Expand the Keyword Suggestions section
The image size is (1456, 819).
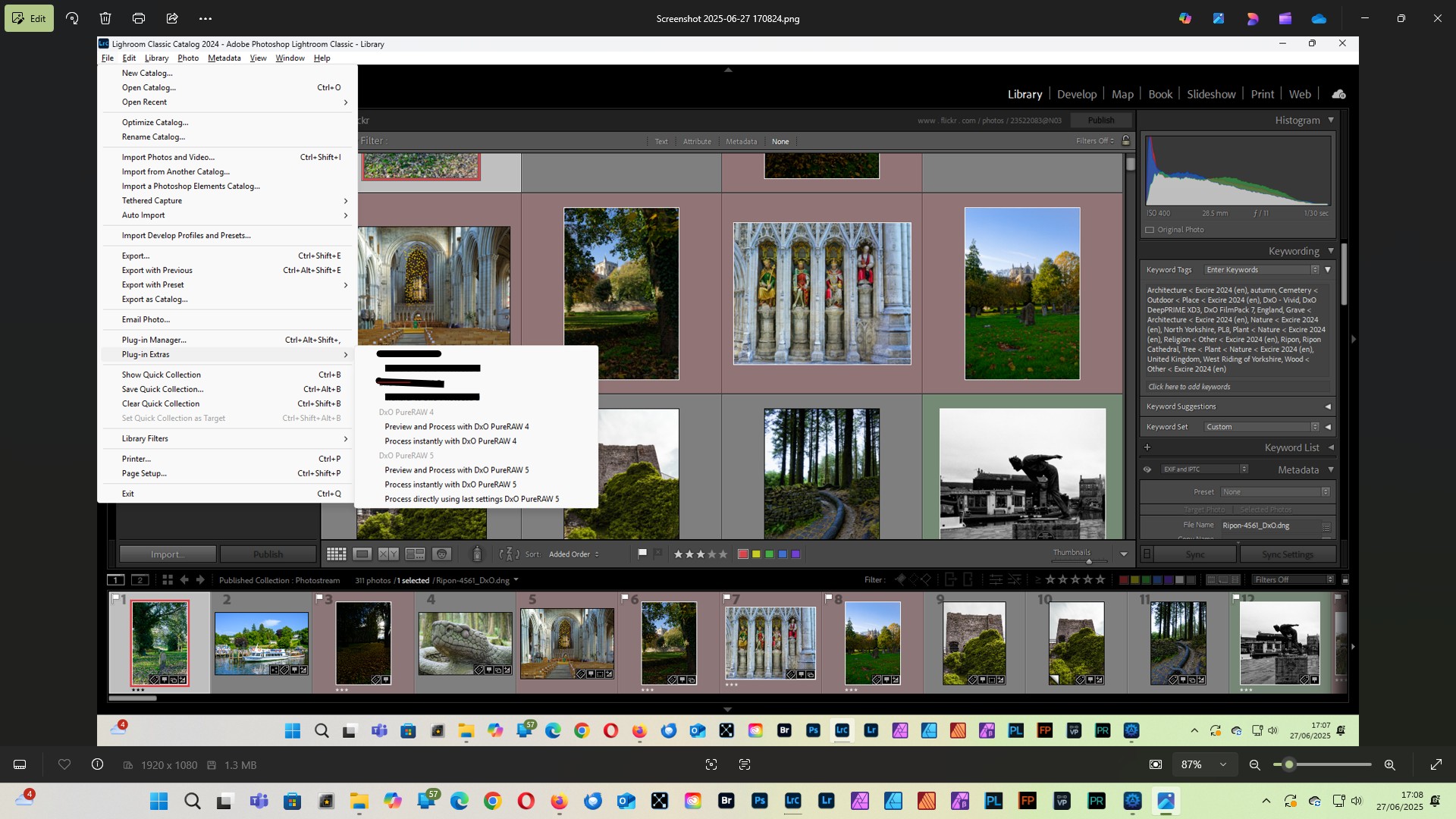coord(1328,406)
